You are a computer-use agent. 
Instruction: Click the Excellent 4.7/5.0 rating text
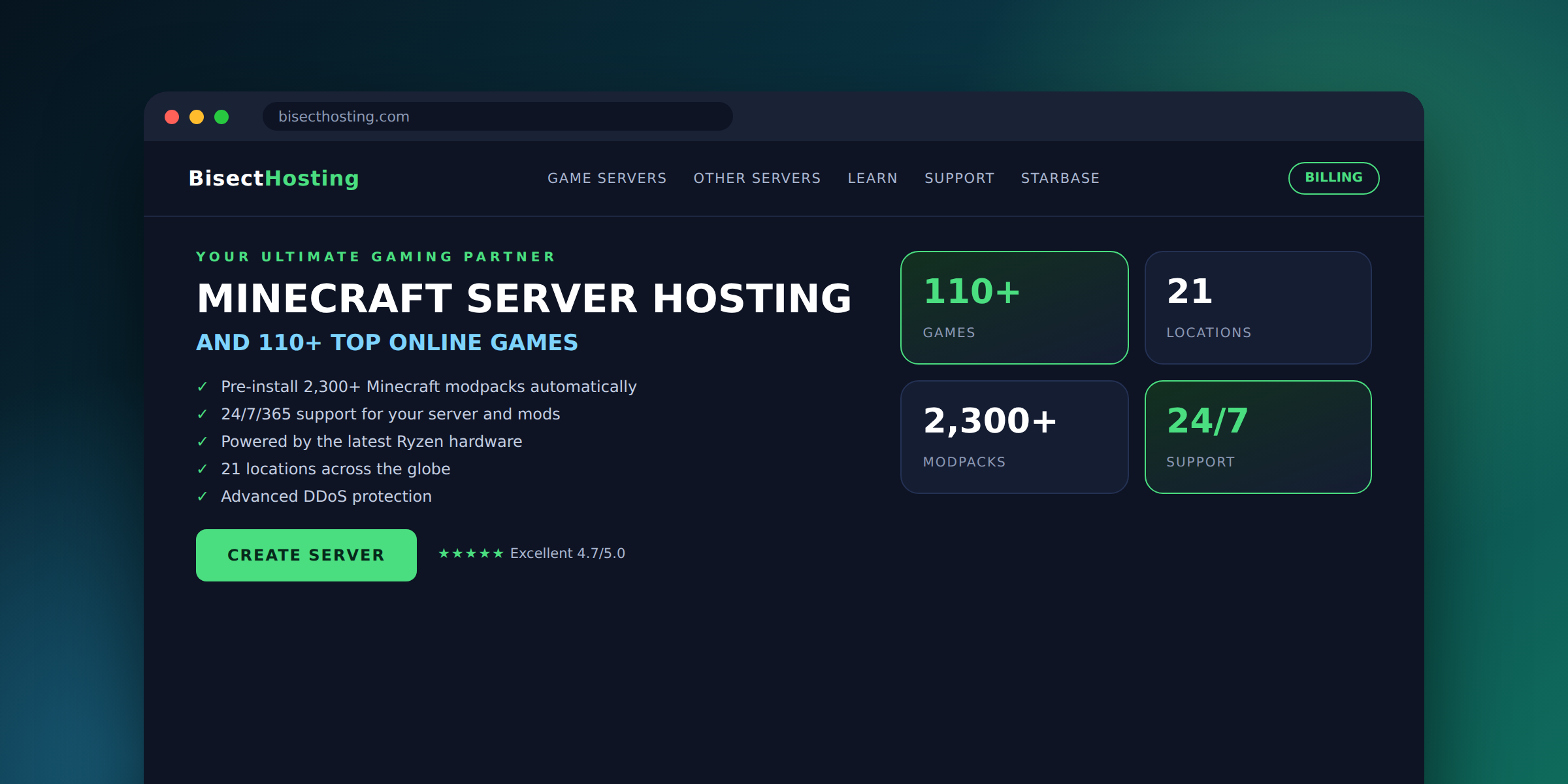pos(567,553)
